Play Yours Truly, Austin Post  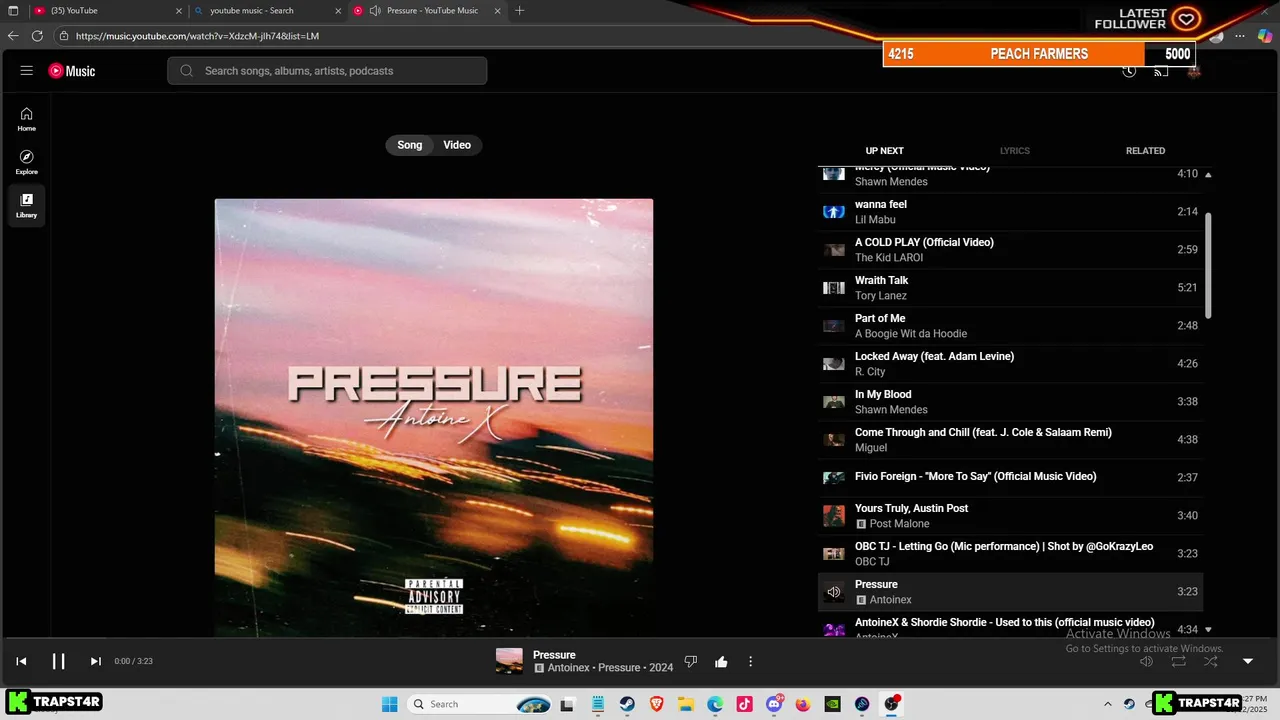click(x=1011, y=516)
